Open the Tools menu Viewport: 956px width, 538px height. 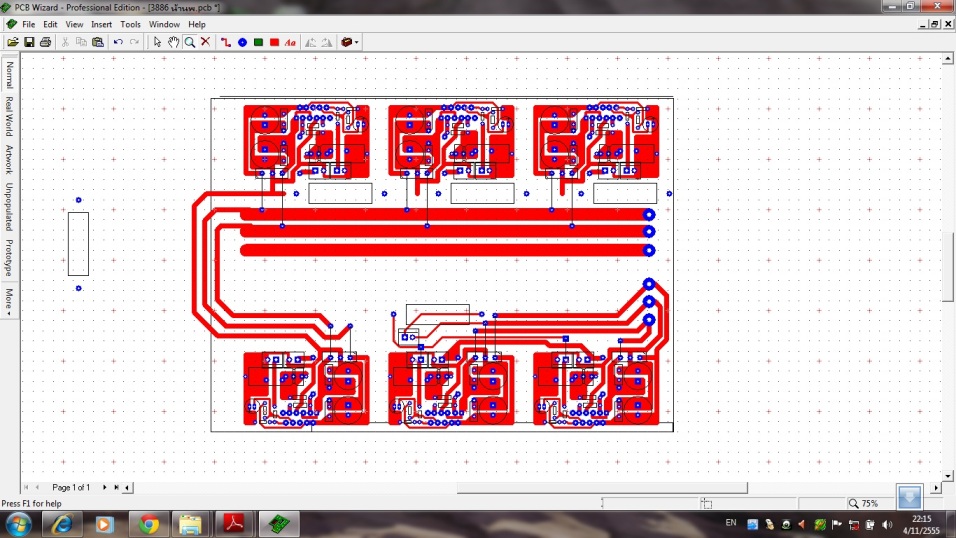(x=130, y=24)
